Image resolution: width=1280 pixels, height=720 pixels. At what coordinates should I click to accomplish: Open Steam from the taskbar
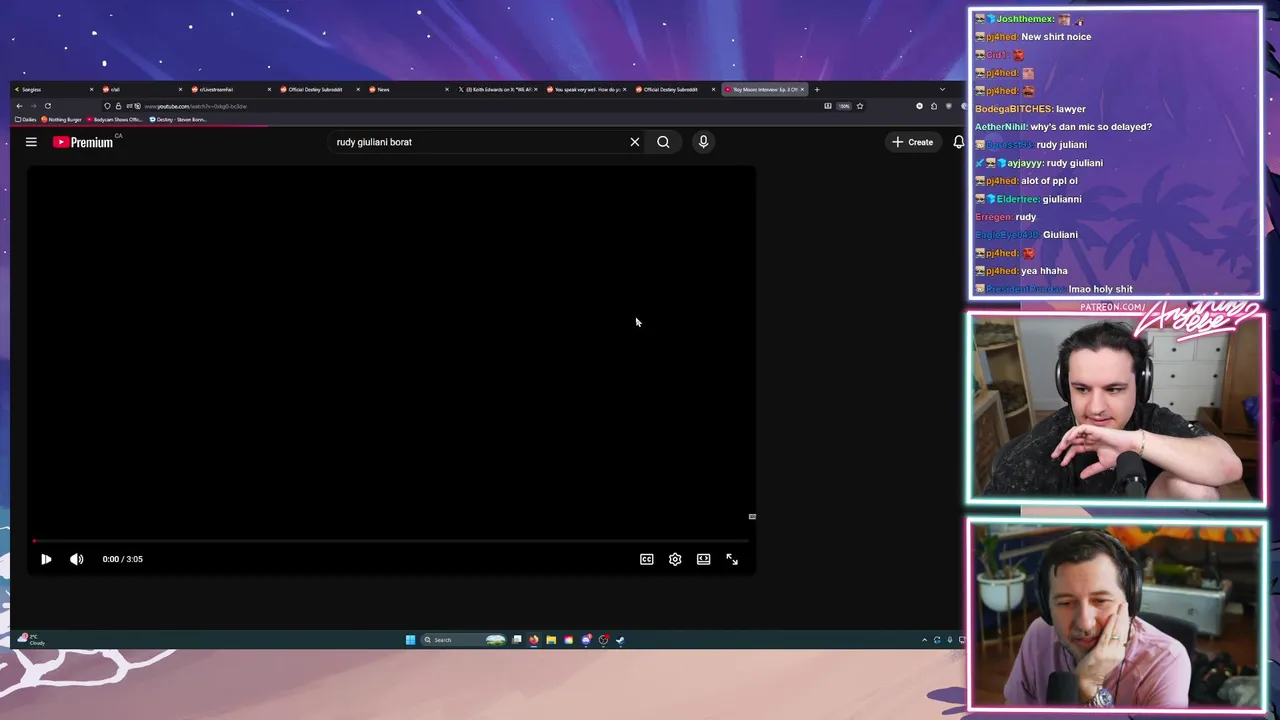point(620,640)
